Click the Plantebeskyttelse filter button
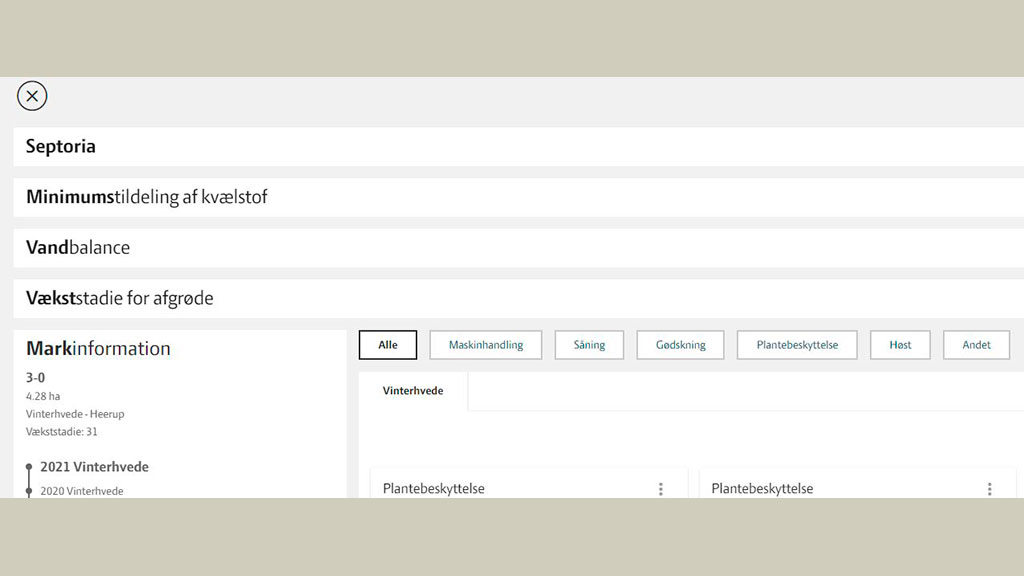 [x=797, y=345]
